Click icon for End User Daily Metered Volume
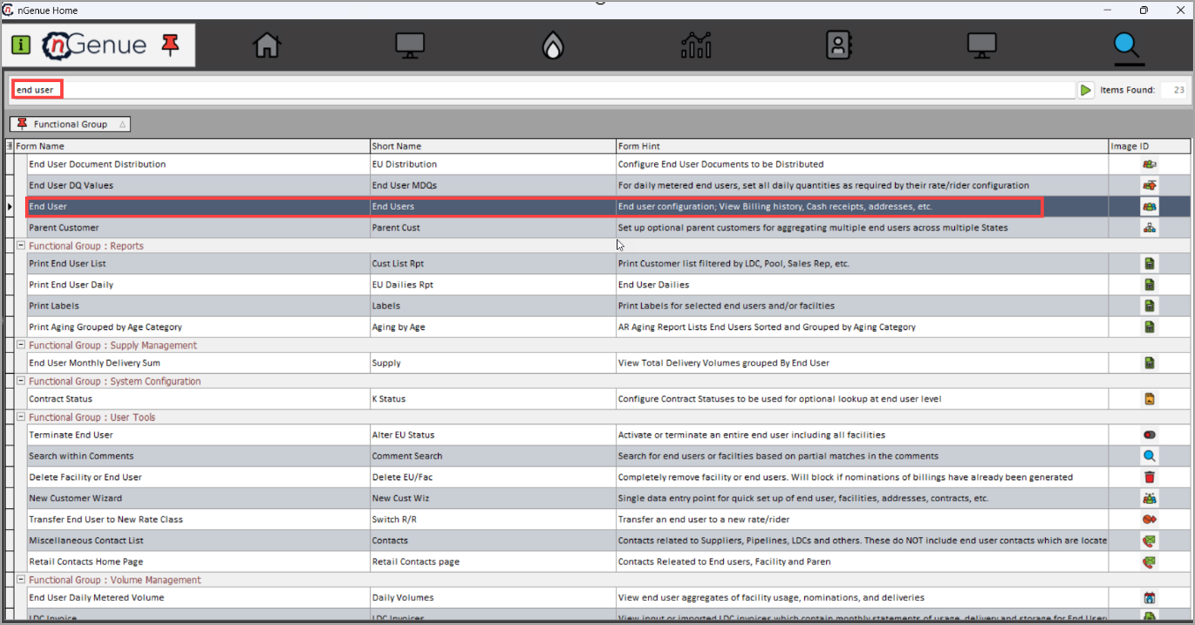 [1149, 598]
